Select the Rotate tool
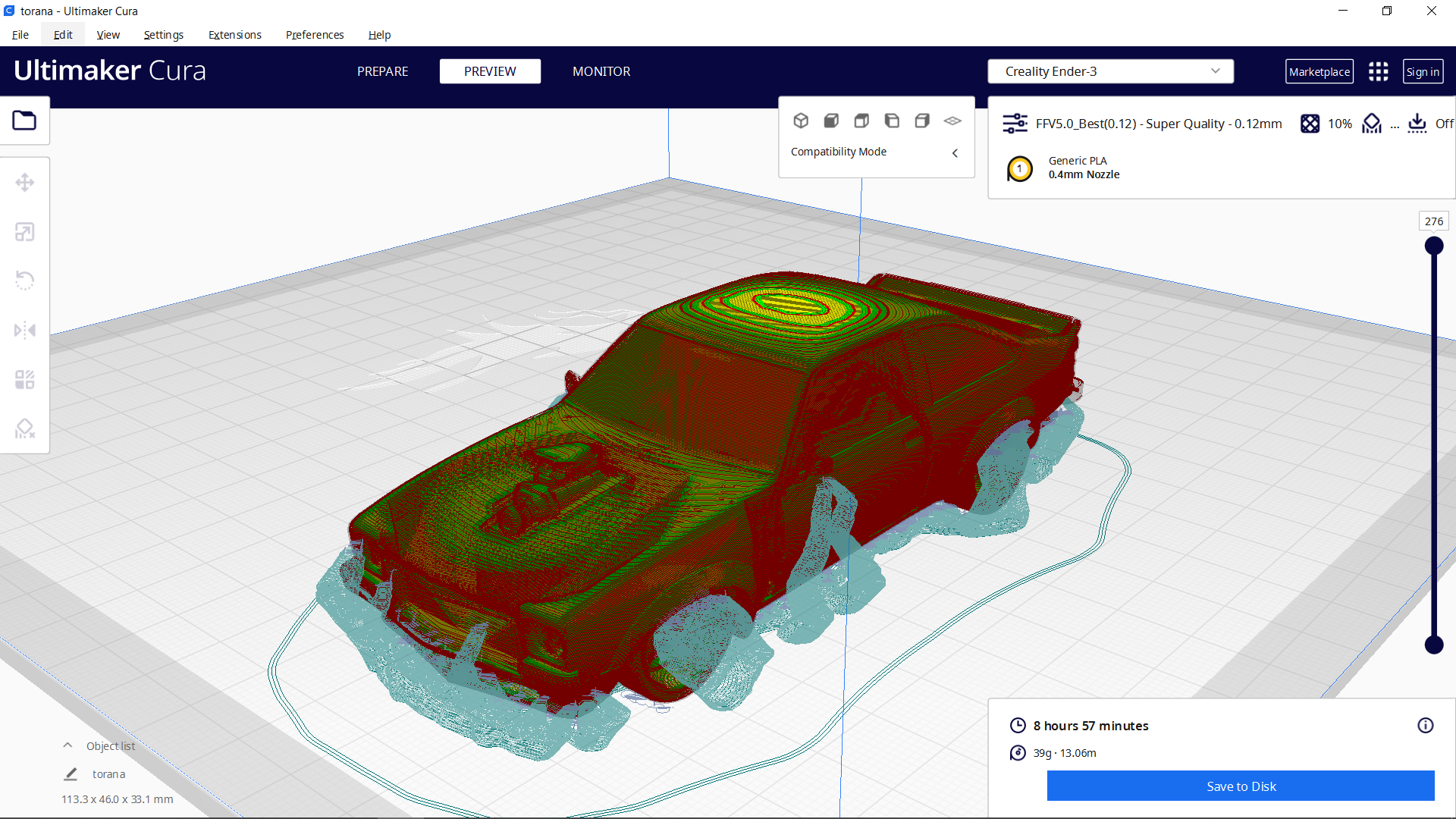Screen dimensions: 1456x819 [x=25, y=280]
